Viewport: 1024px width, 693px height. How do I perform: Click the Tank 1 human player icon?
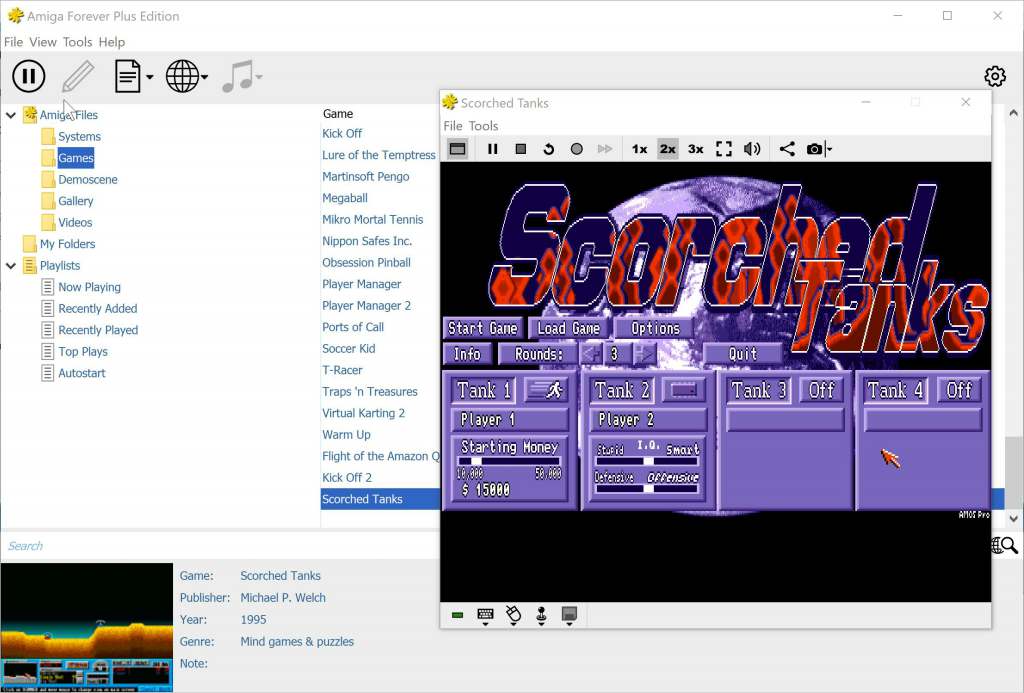(x=545, y=391)
